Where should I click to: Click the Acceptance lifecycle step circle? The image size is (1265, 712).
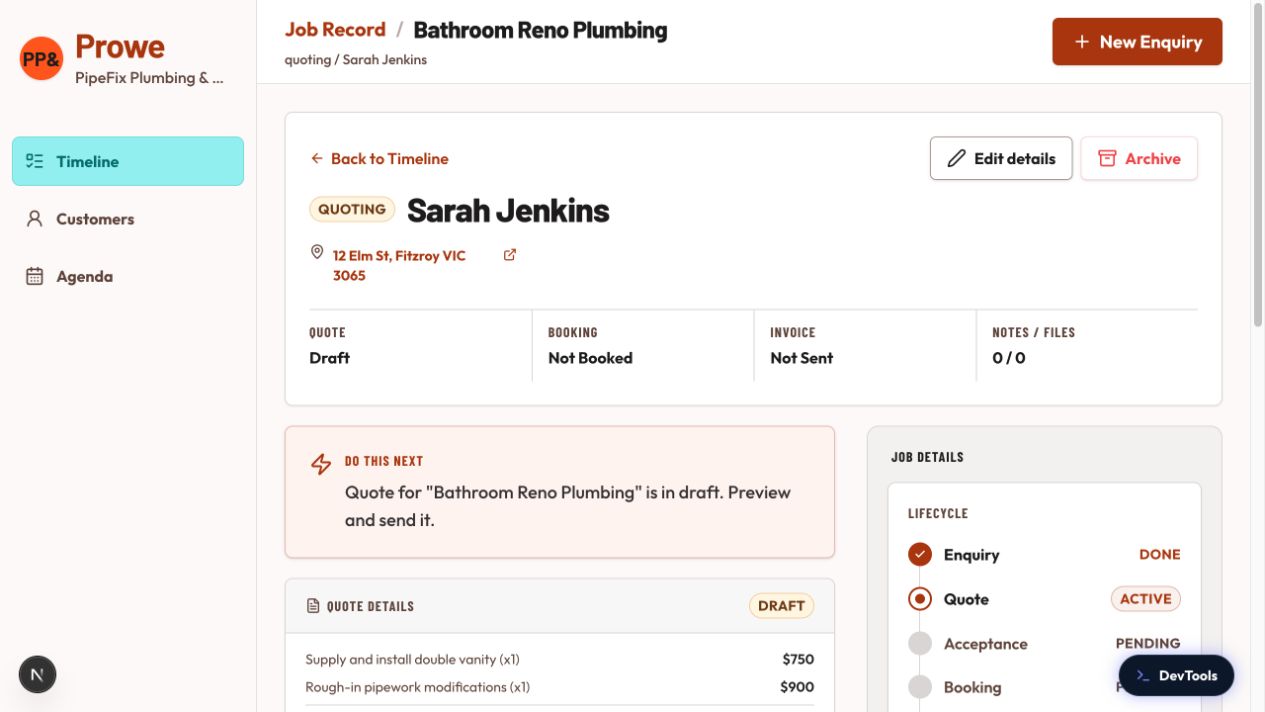coord(920,644)
